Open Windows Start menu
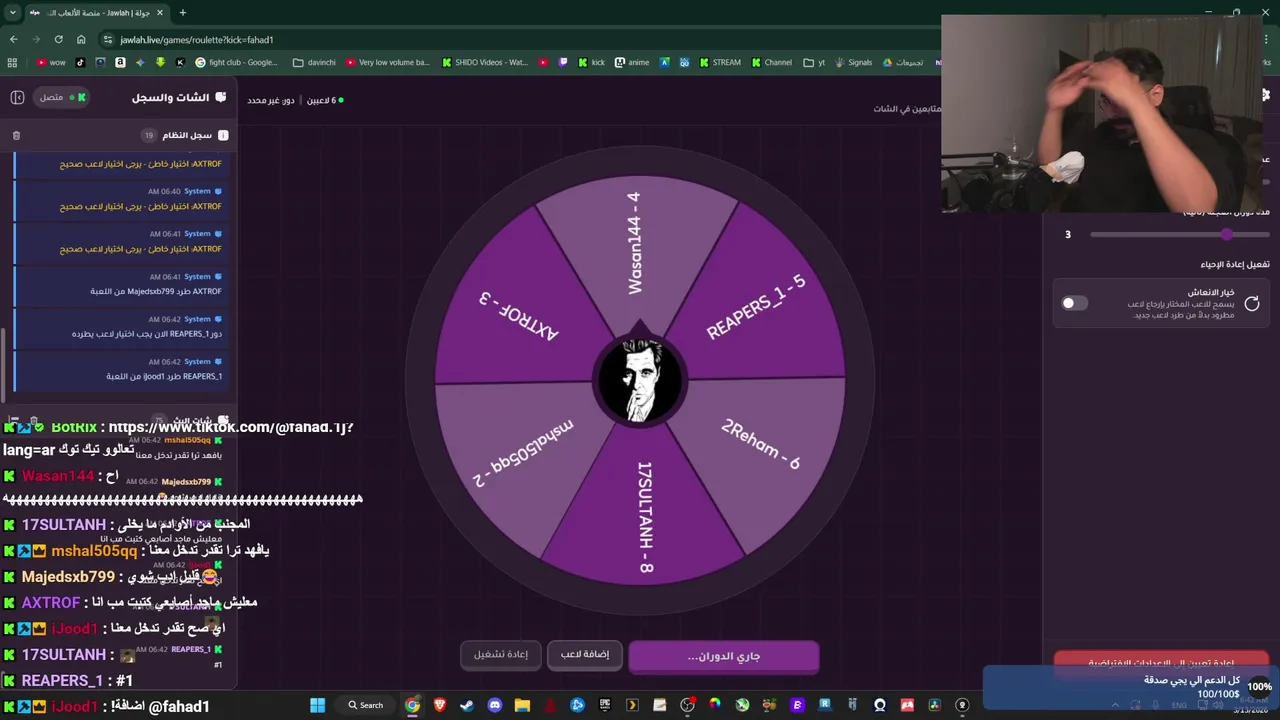Screen dimensions: 1280x720 coord(317,705)
